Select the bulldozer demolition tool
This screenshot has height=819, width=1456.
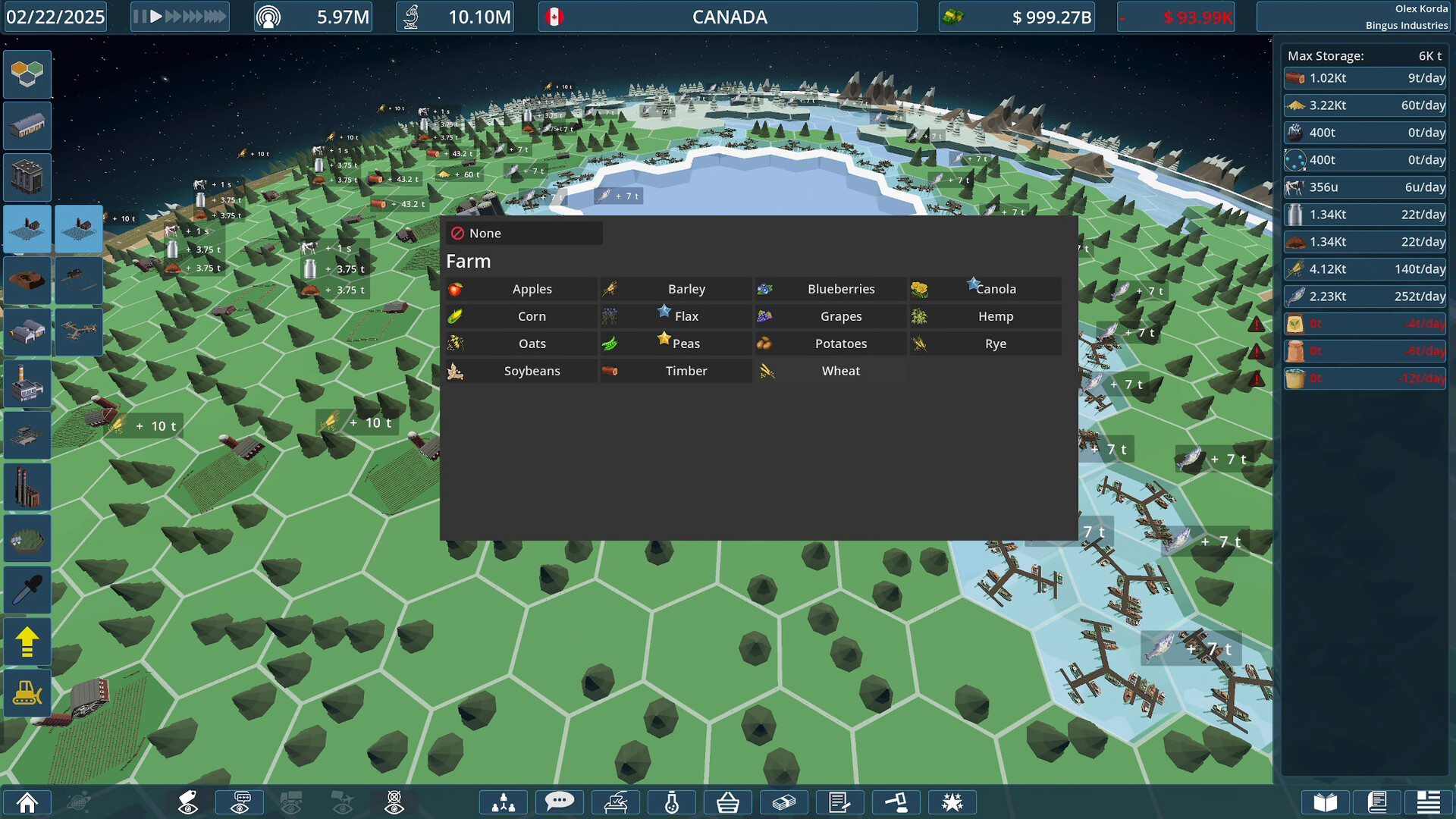coord(27,692)
